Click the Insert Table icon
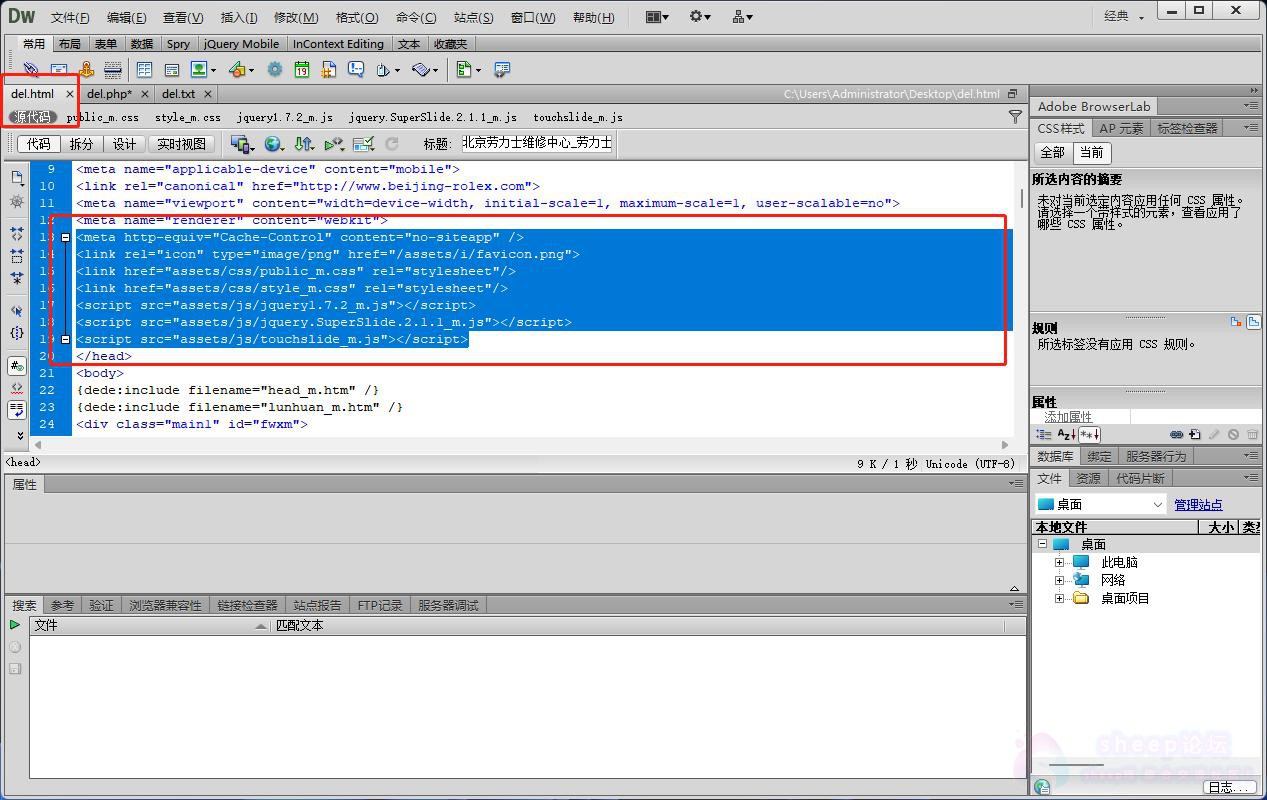This screenshot has width=1267, height=800. [144, 69]
